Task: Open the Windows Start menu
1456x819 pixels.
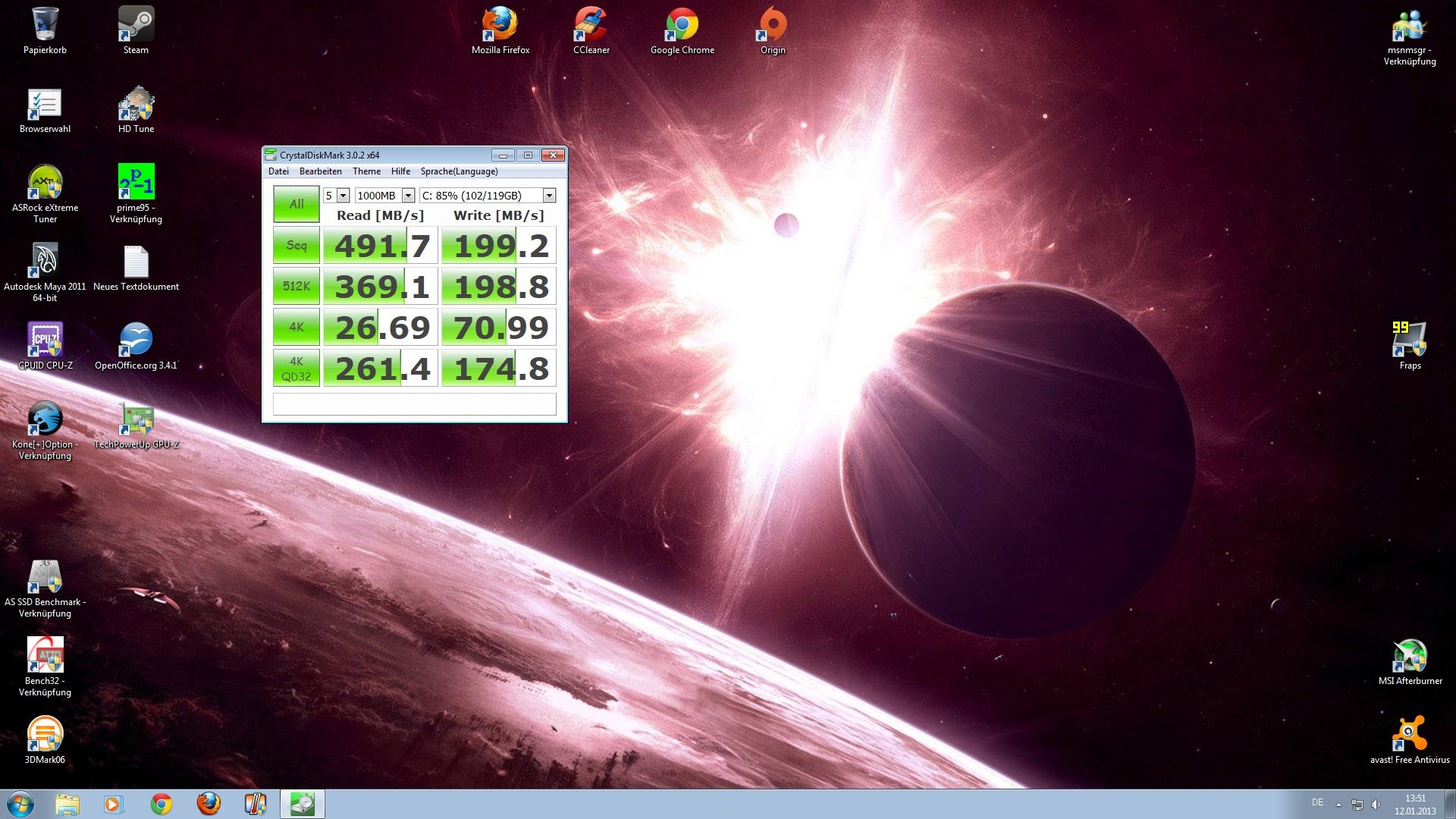Action: coord(20,804)
